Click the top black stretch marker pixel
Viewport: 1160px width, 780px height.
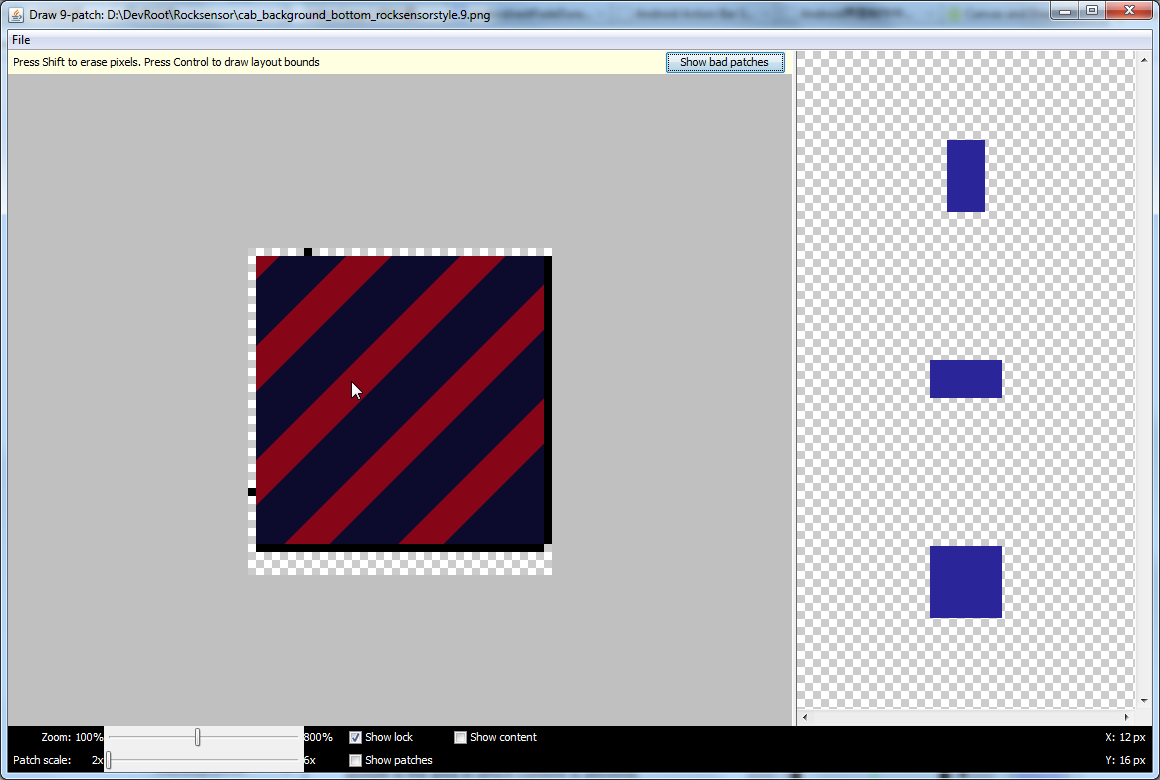coord(308,252)
